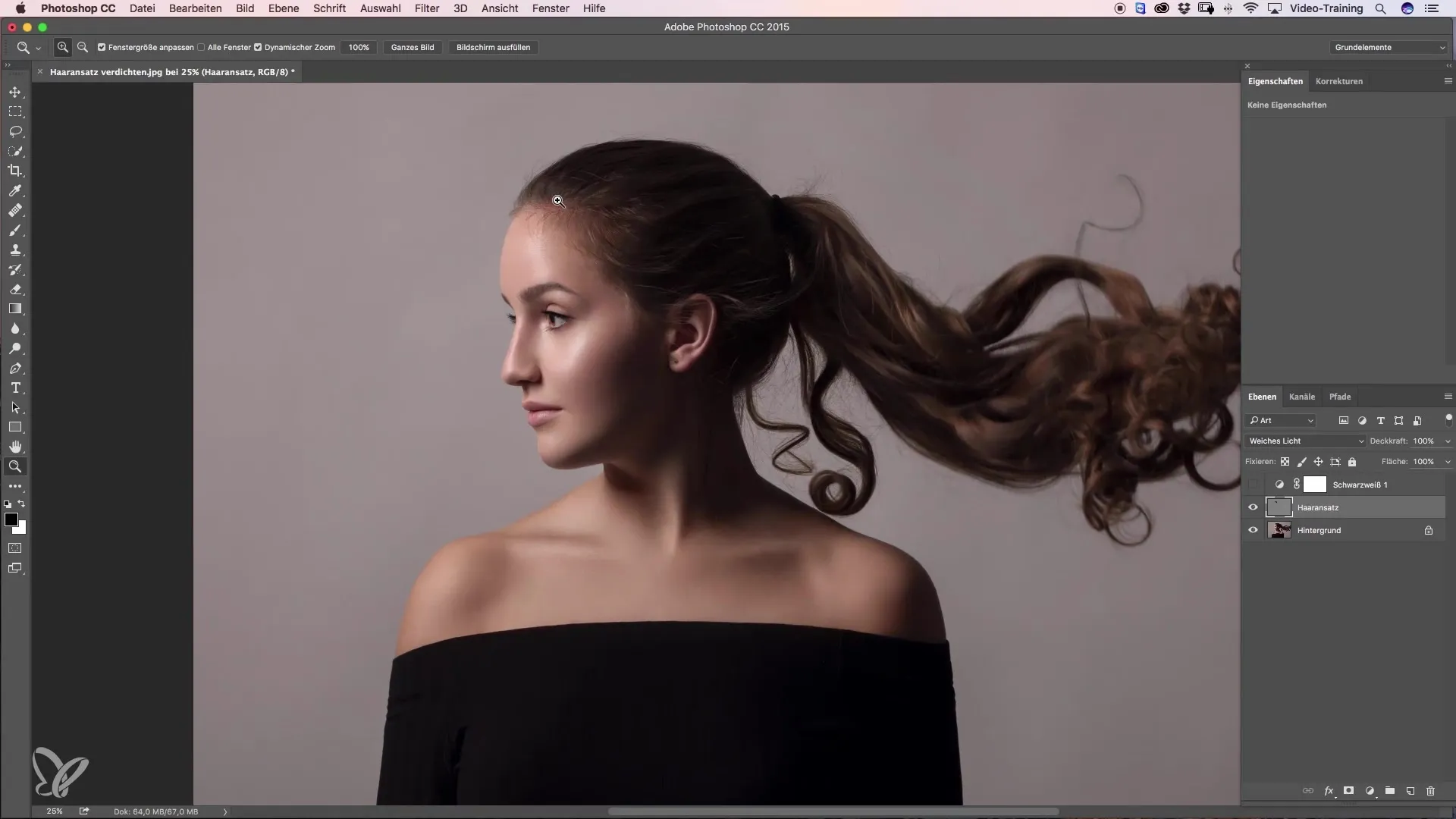Expand the status bar info arrow
The width and height of the screenshot is (1456, 819).
[x=225, y=811]
